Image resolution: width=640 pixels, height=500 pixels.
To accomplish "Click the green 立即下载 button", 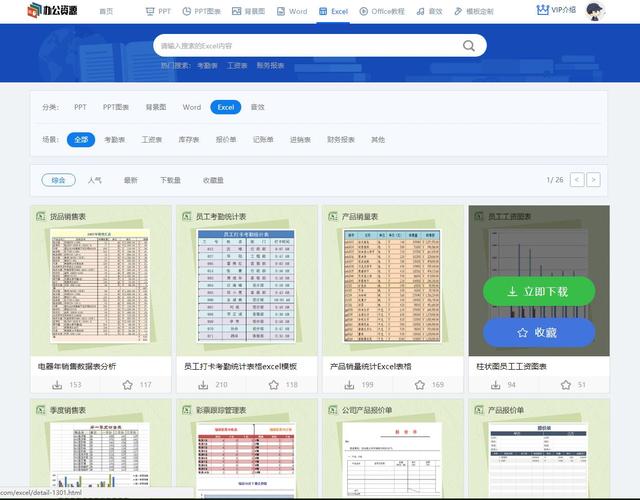I will tap(539, 291).
